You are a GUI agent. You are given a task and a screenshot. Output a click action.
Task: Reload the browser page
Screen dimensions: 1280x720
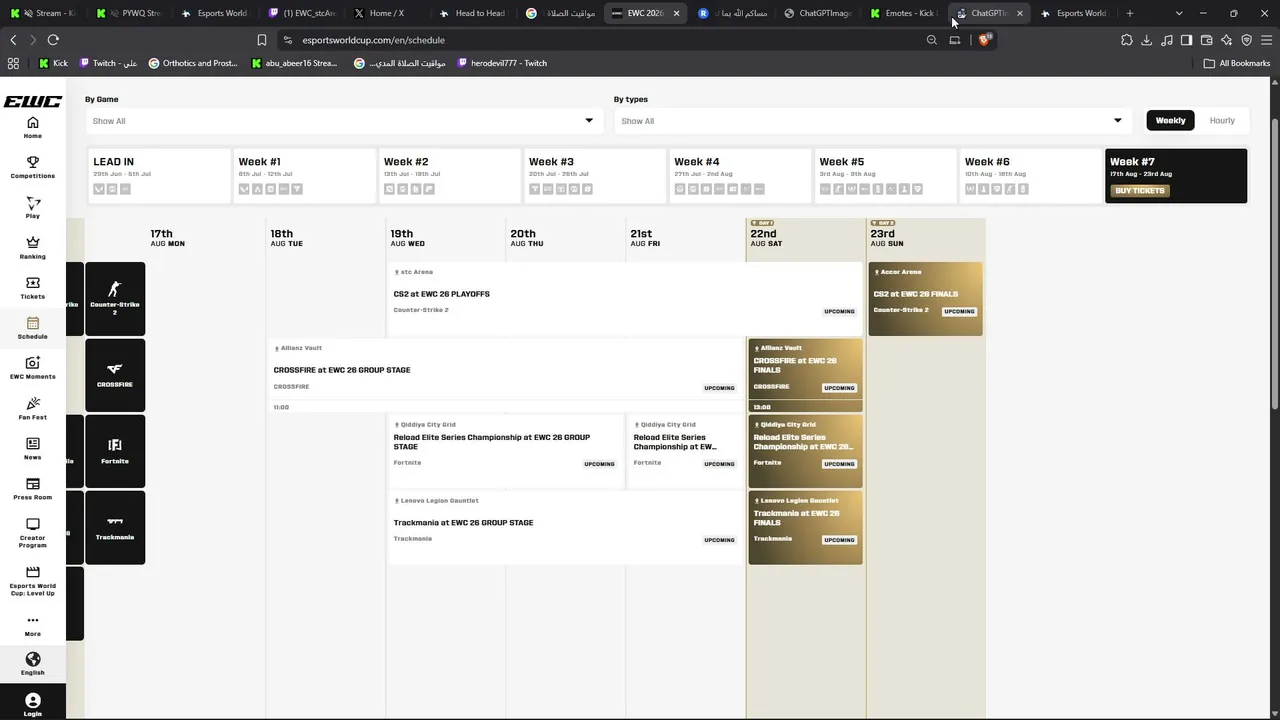click(x=53, y=40)
